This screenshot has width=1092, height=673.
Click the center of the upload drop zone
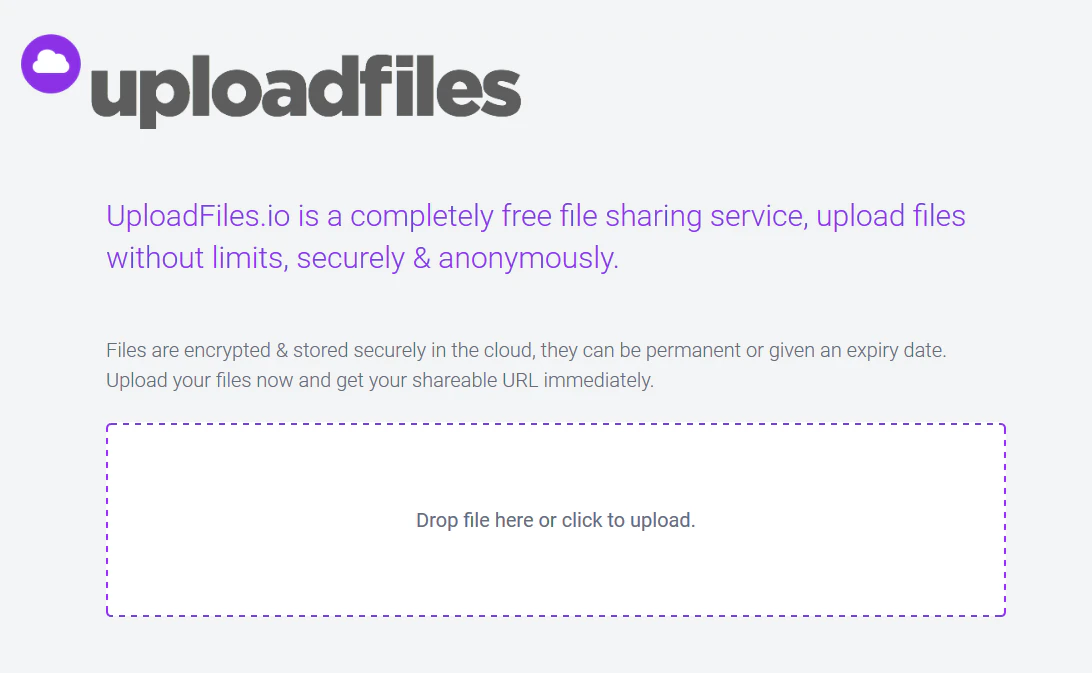pos(556,518)
